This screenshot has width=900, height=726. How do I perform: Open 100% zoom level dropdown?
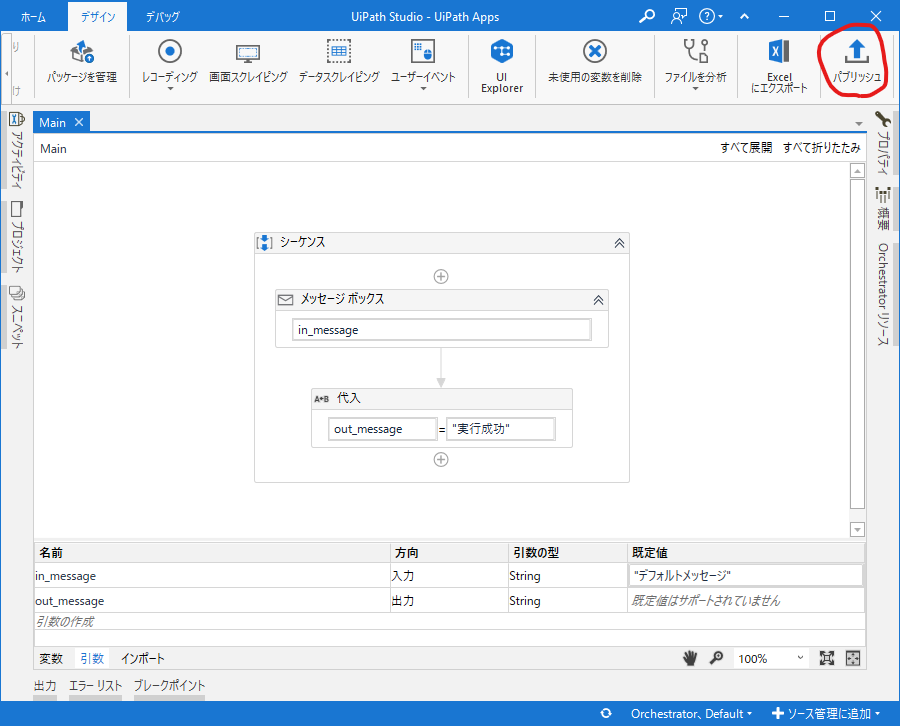800,658
